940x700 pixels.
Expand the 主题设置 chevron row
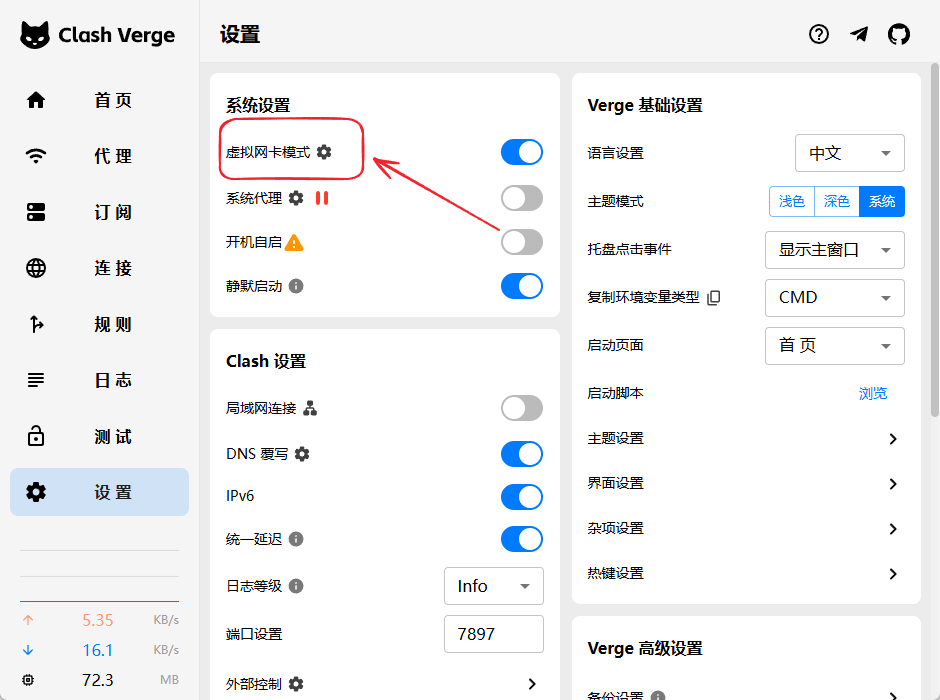893,439
